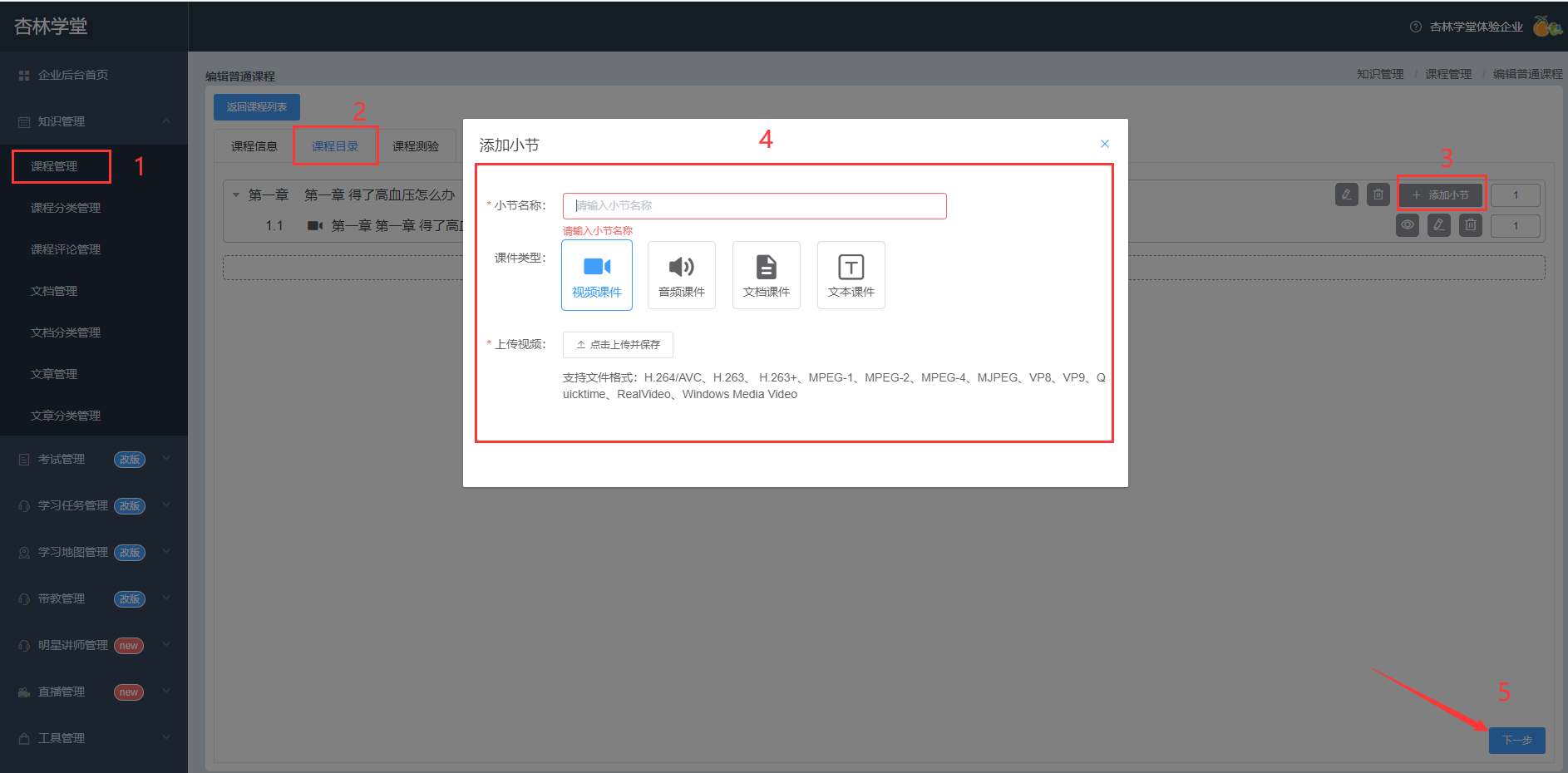This screenshot has height=773, width=1568.
Task: Choose the 文本课件 text courseware type
Action: coord(851,275)
